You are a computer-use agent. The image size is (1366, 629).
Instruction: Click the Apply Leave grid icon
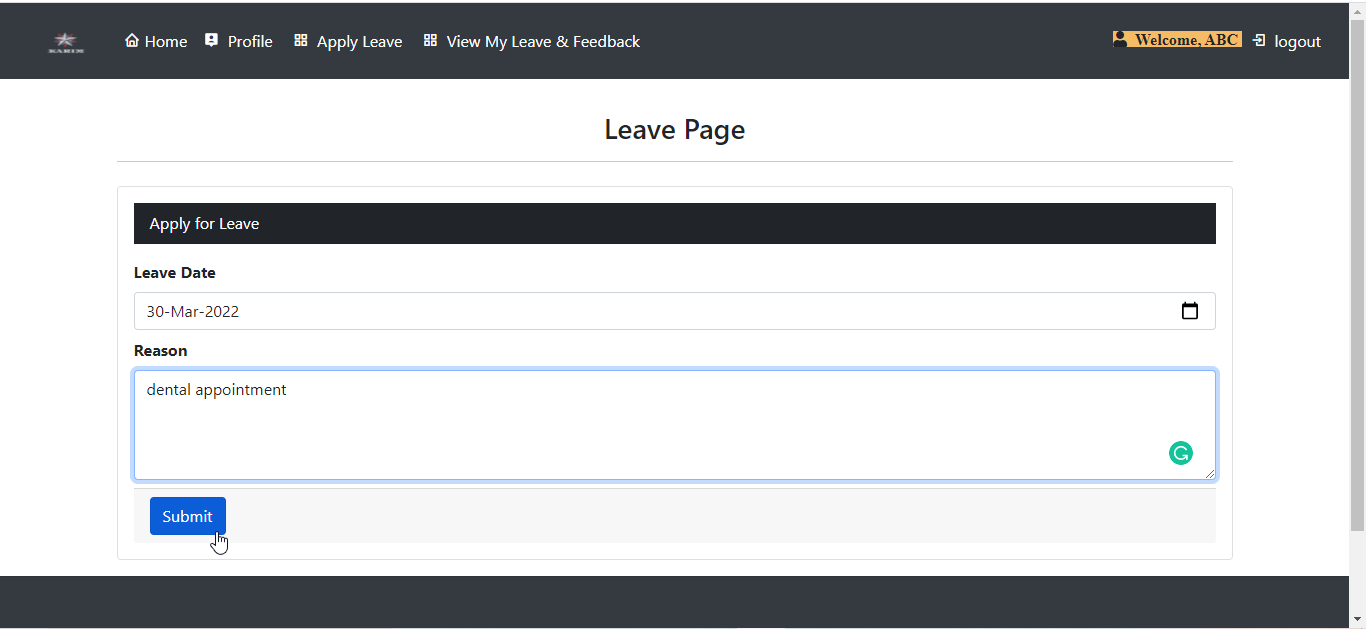coord(301,40)
